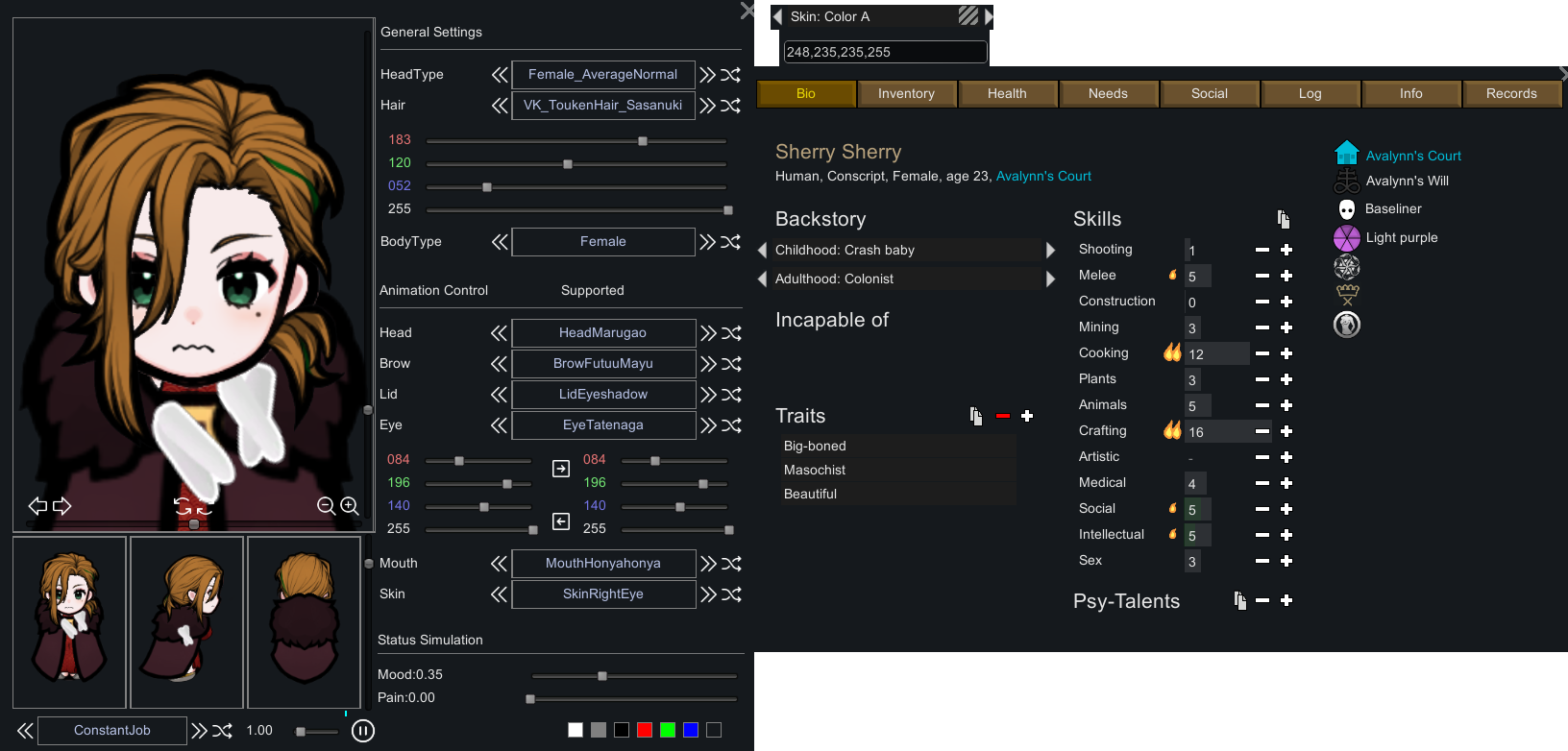The width and height of the screenshot is (1568, 751).
Task: Shuffle the Lid animation choice
Action: [732, 395]
